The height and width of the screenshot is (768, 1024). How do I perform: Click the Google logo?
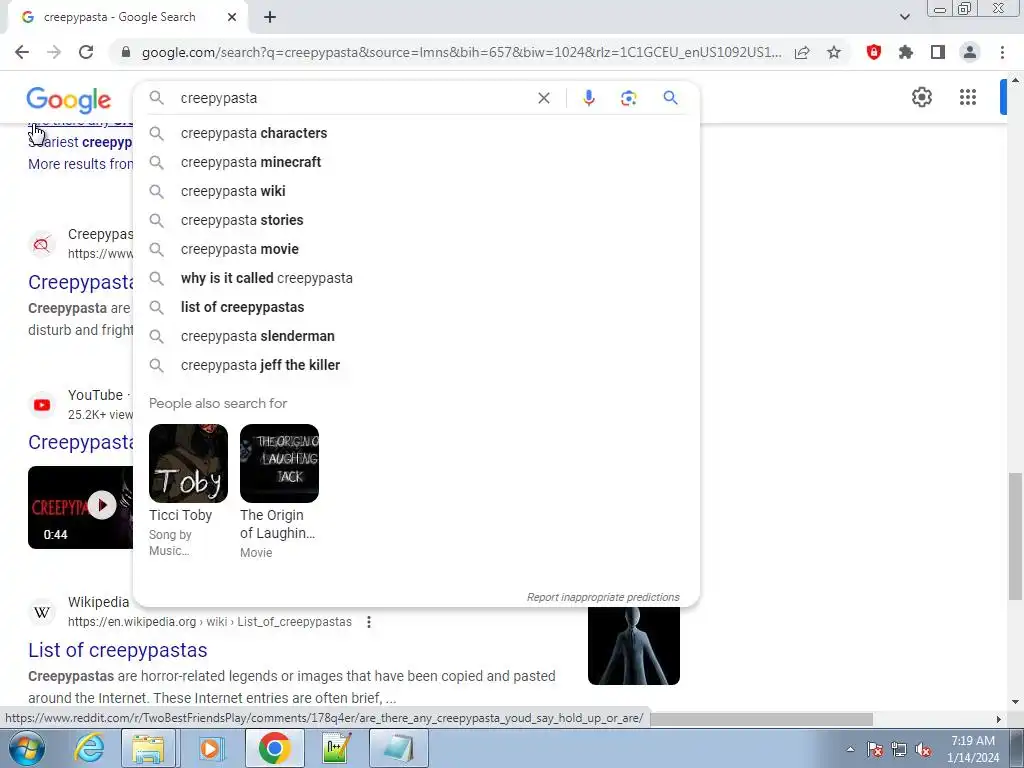(x=69, y=99)
